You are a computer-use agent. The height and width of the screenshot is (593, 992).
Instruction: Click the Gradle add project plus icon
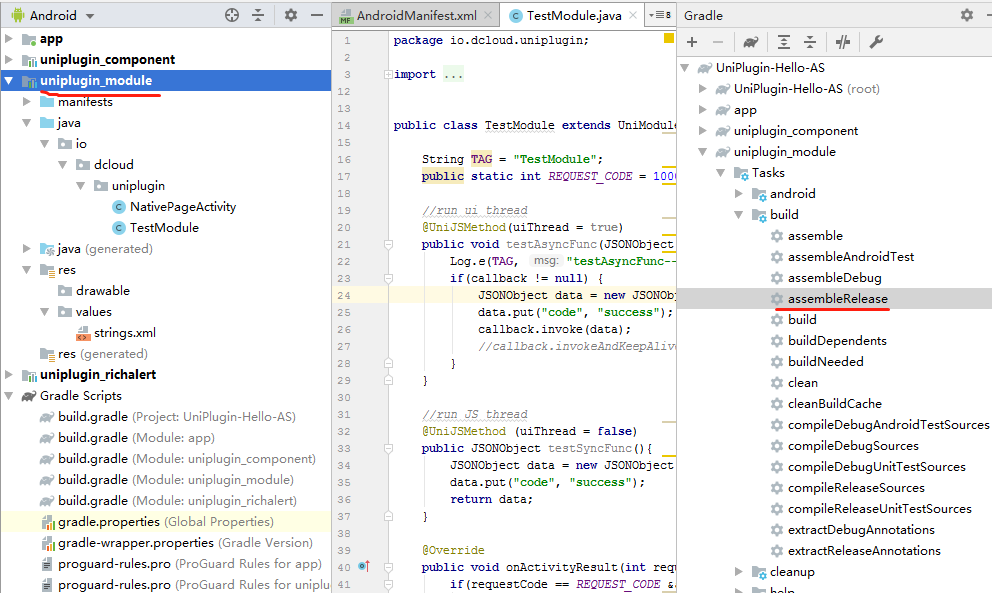pos(692,42)
